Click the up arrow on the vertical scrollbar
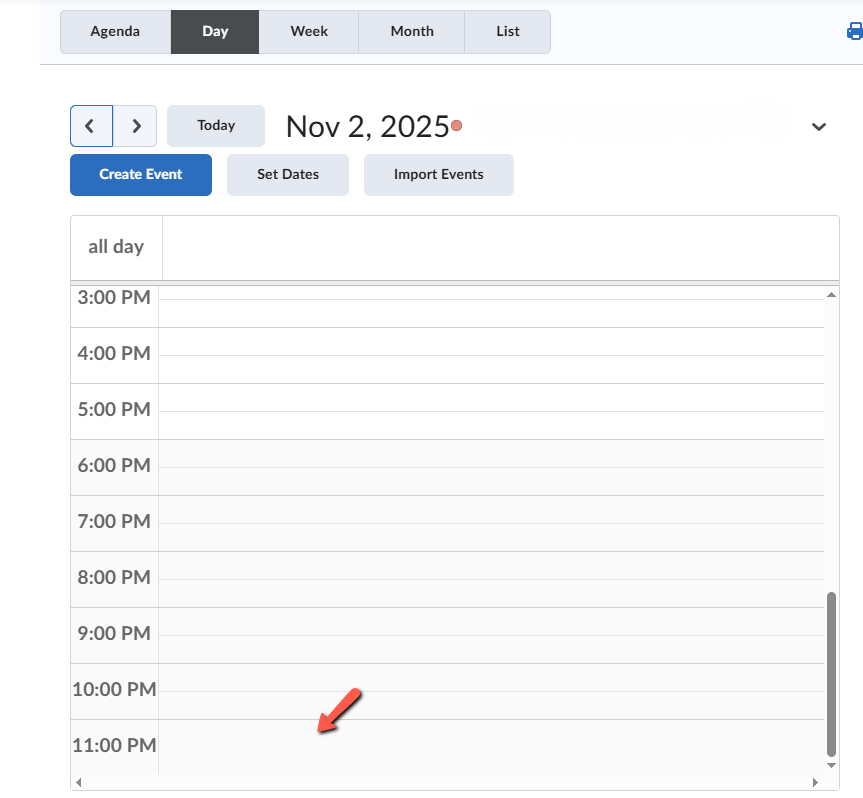This screenshot has width=863, height=798. (830, 293)
